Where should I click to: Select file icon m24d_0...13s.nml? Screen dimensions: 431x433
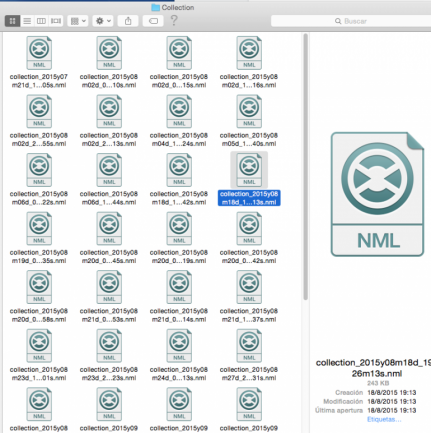179,346
